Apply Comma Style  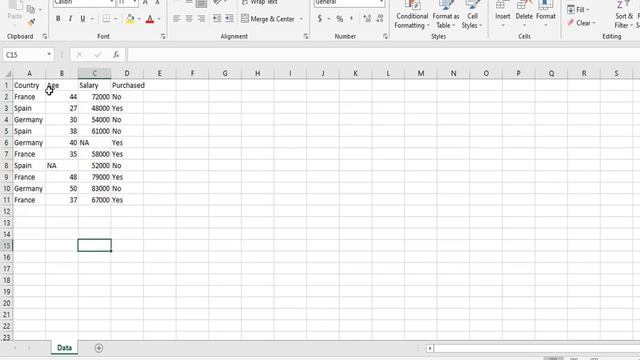[351, 19]
